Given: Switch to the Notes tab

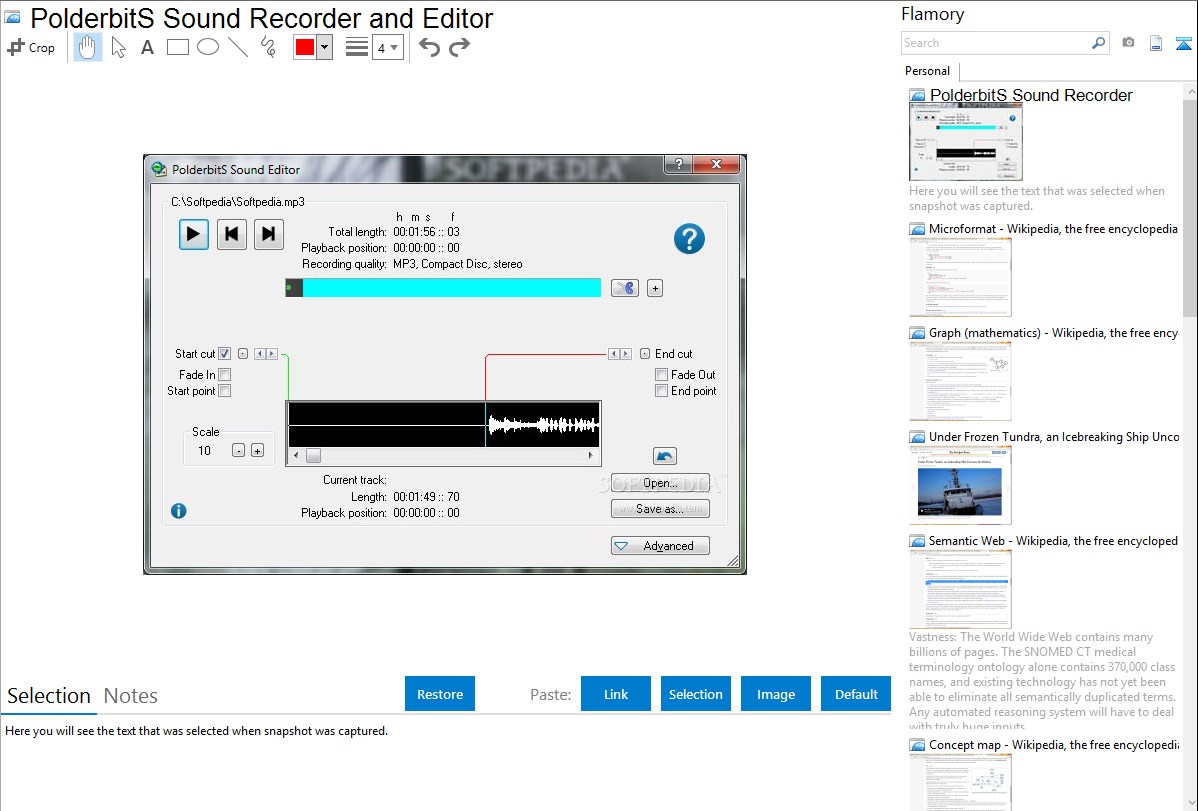Looking at the screenshot, I should click(x=131, y=696).
